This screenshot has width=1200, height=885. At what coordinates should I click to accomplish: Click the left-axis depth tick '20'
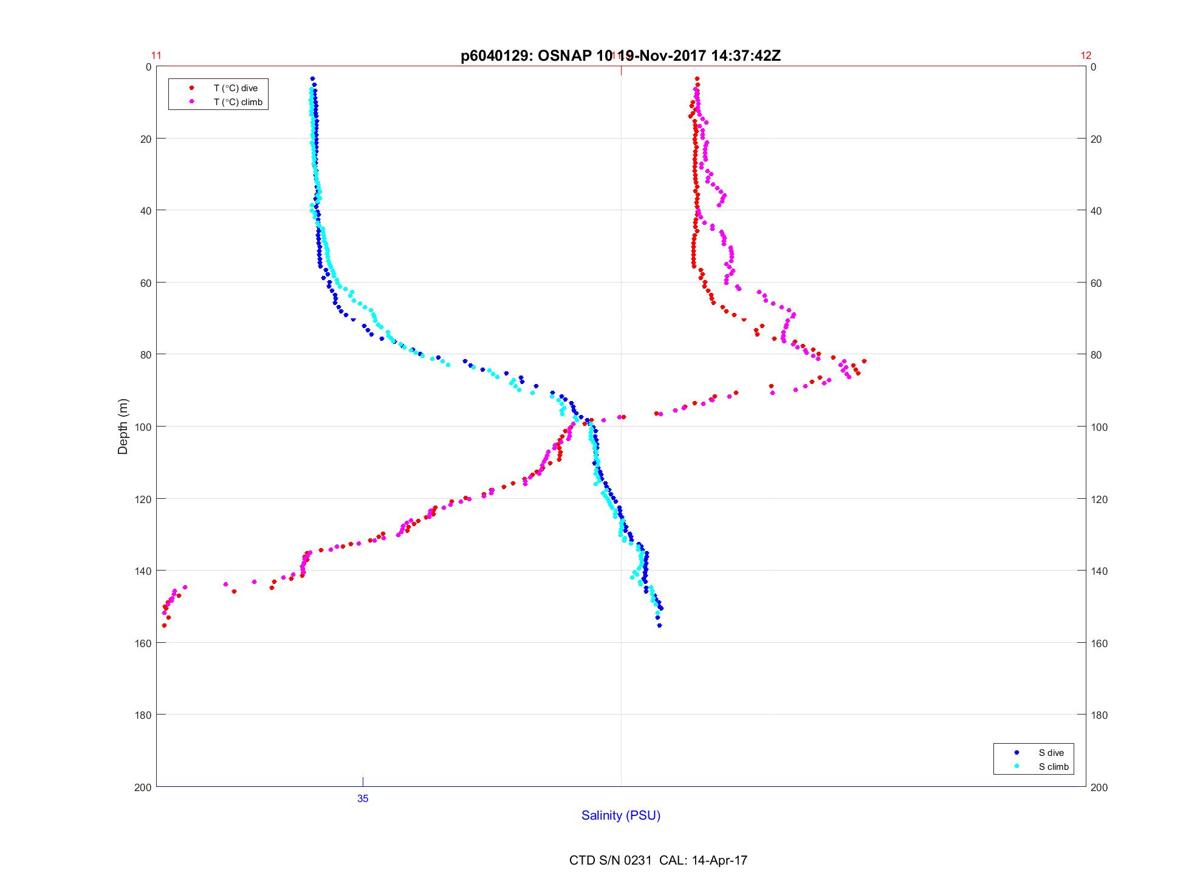tap(146, 139)
